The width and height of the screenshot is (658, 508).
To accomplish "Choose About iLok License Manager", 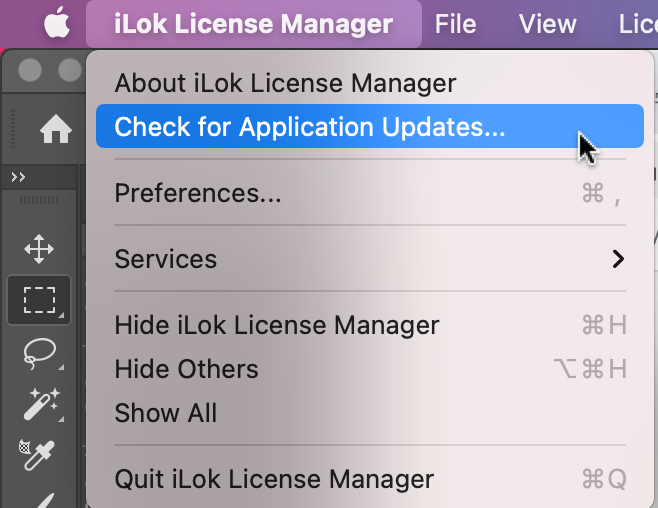I will pos(285,83).
